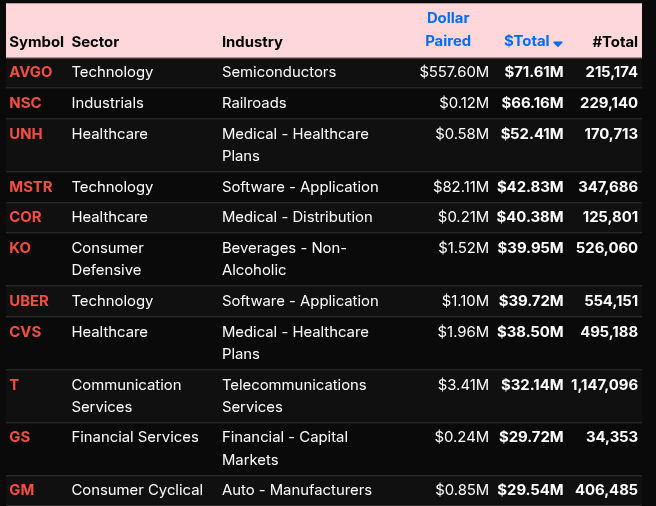Click the GS ticker symbol

(x=20, y=437)
